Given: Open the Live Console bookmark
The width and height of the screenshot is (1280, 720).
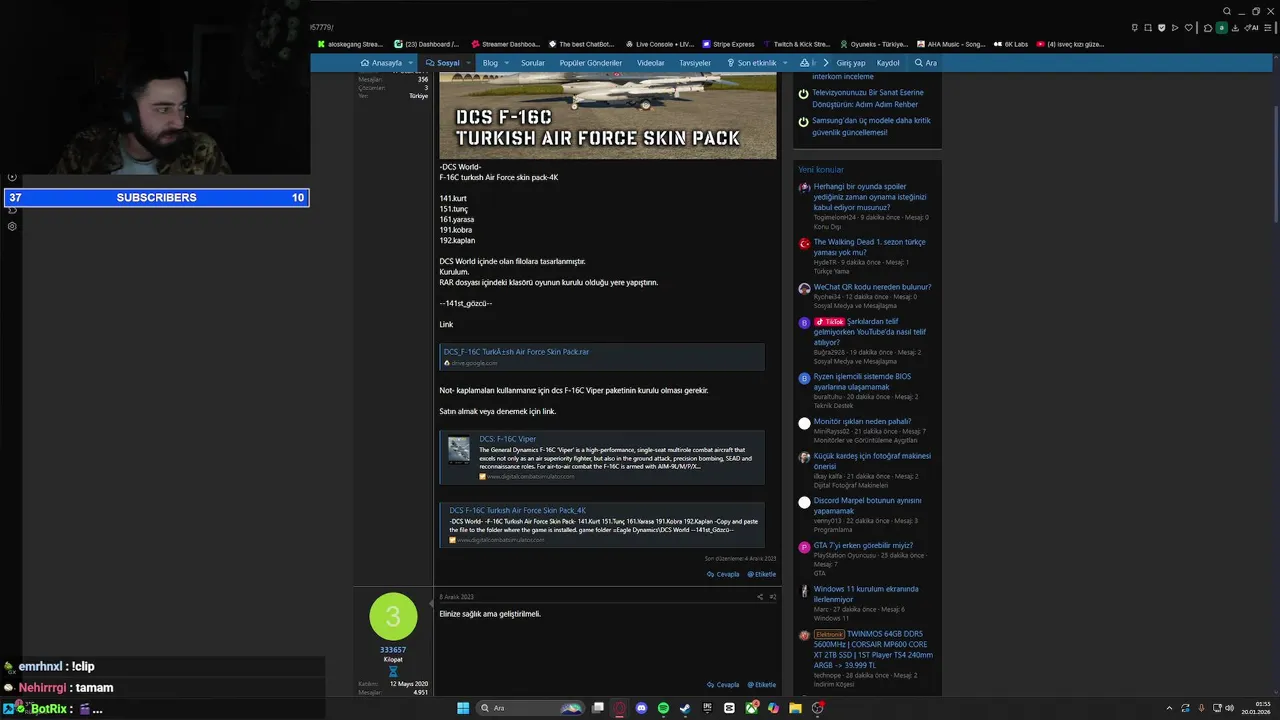Looking at the screenshot, I should click(659, 44).
